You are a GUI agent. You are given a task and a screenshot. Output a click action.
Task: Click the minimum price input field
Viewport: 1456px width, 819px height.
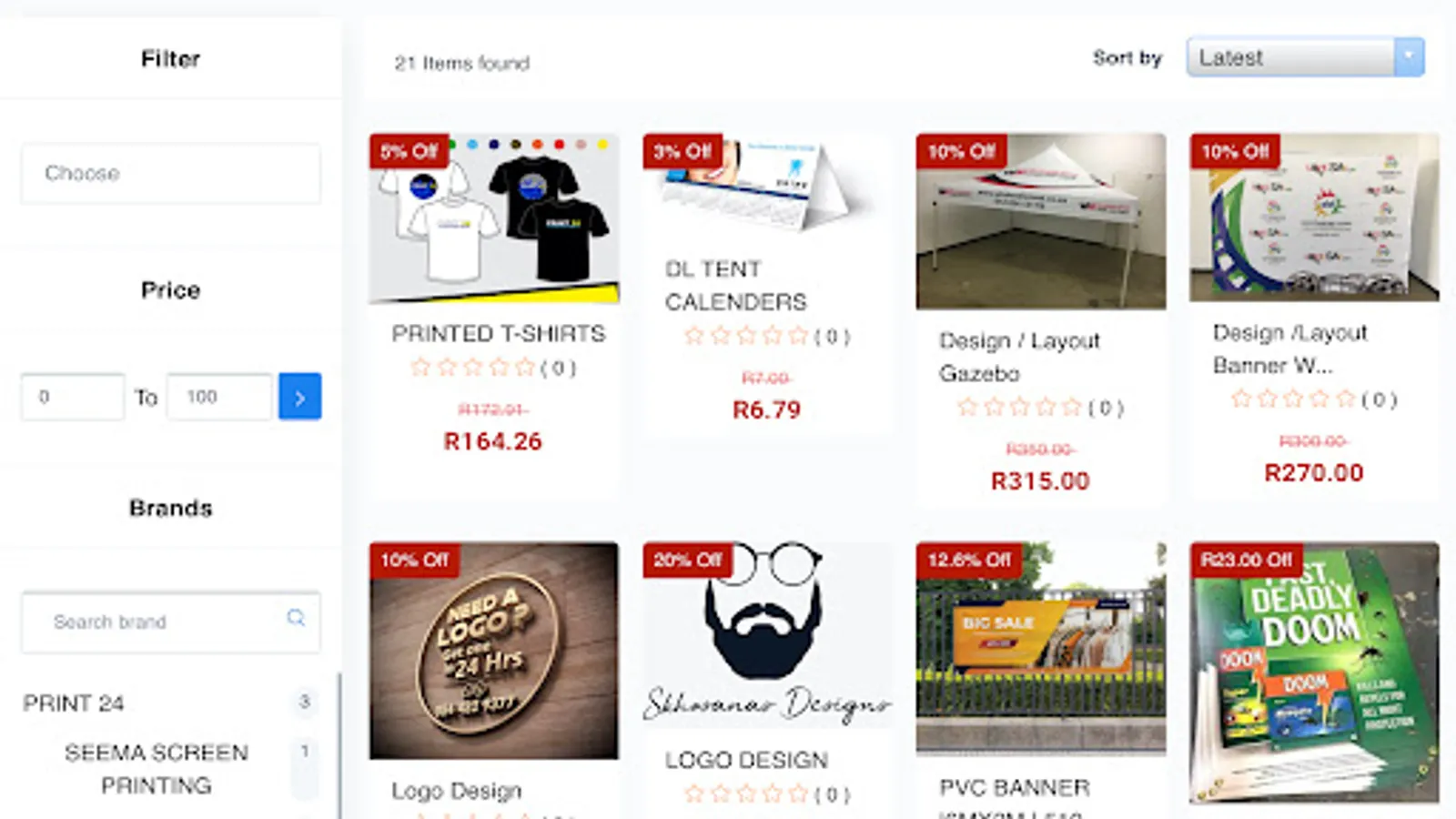73,397
